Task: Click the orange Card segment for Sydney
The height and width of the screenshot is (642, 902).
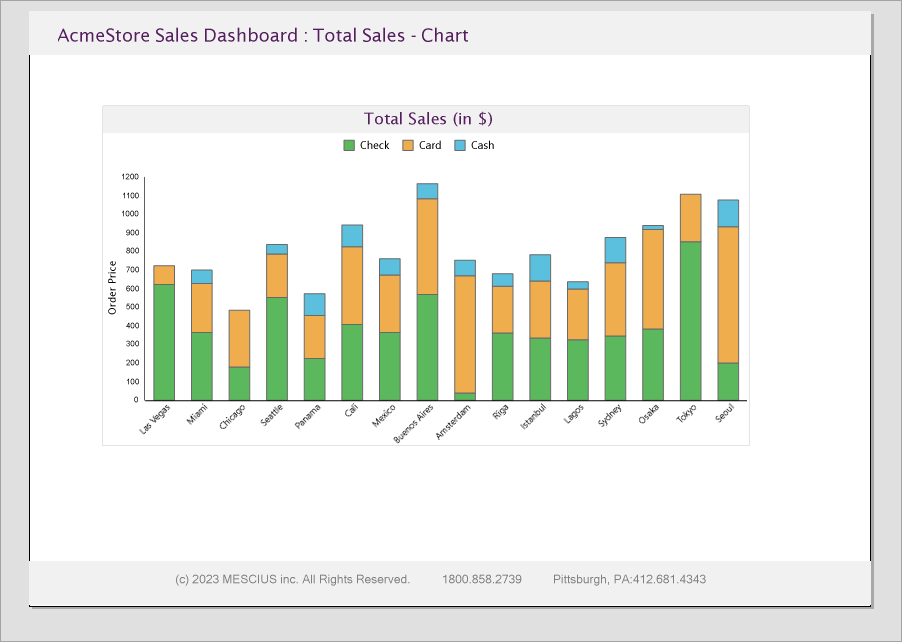Action: 616,299
